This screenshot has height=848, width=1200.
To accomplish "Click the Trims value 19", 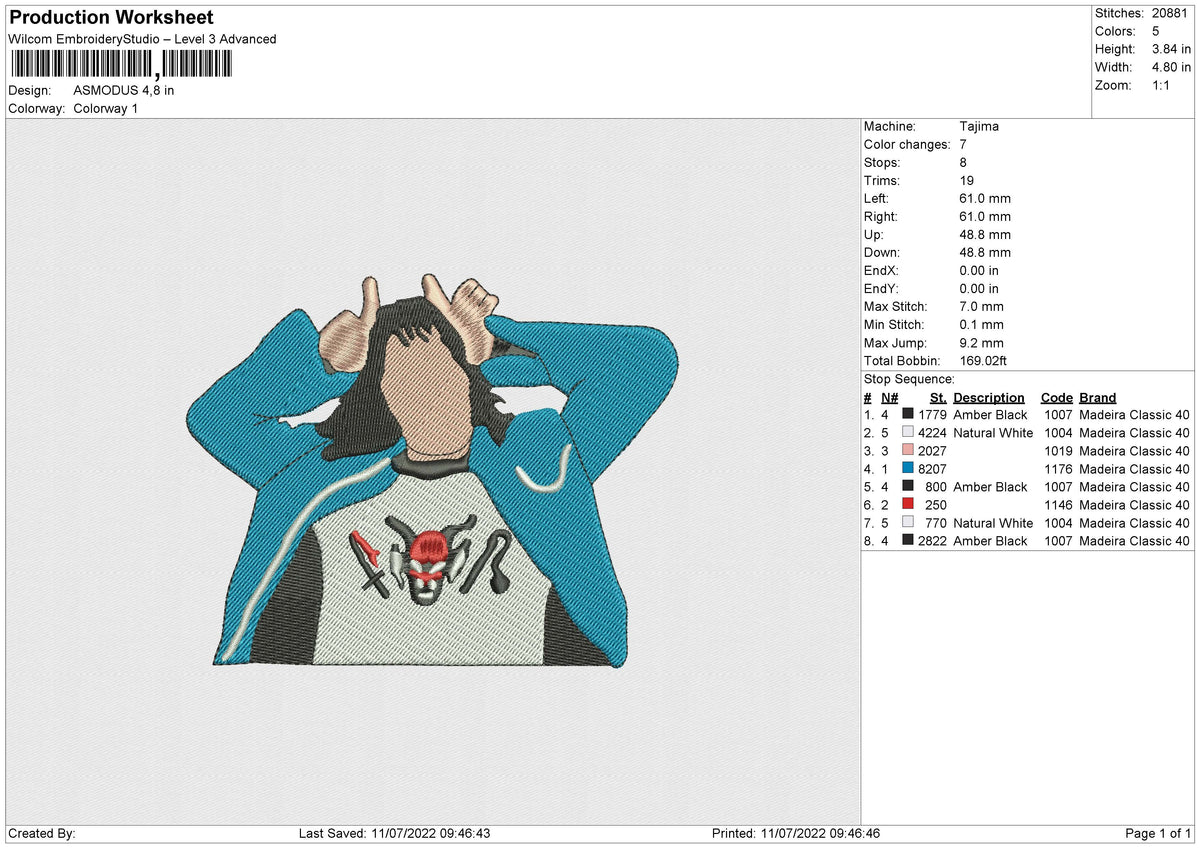I will click(966, 181).
